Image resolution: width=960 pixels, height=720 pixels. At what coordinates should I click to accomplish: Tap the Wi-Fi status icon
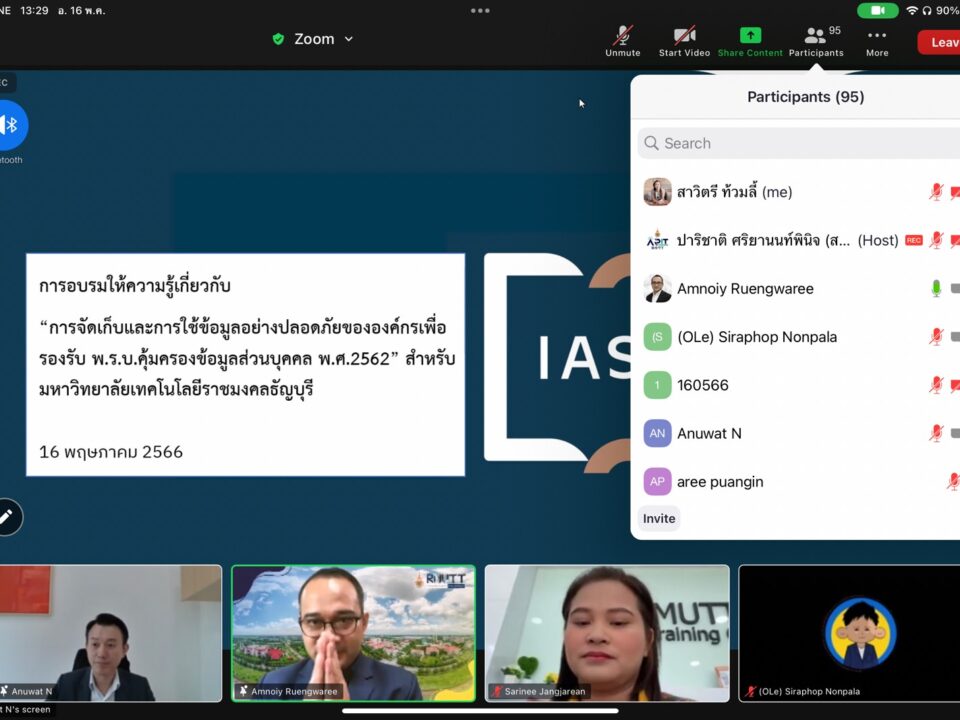coord(912,10)
